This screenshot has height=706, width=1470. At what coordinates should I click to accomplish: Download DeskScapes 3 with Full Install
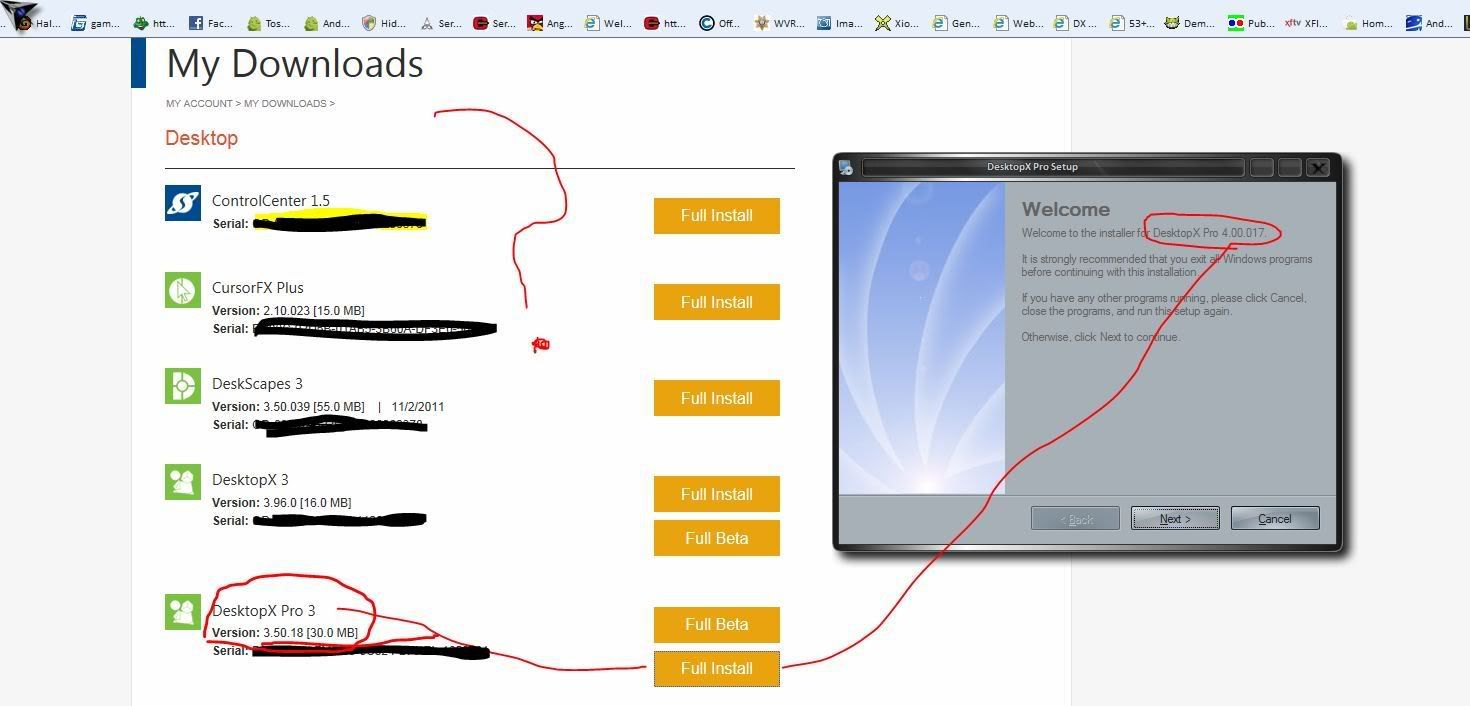717,398
